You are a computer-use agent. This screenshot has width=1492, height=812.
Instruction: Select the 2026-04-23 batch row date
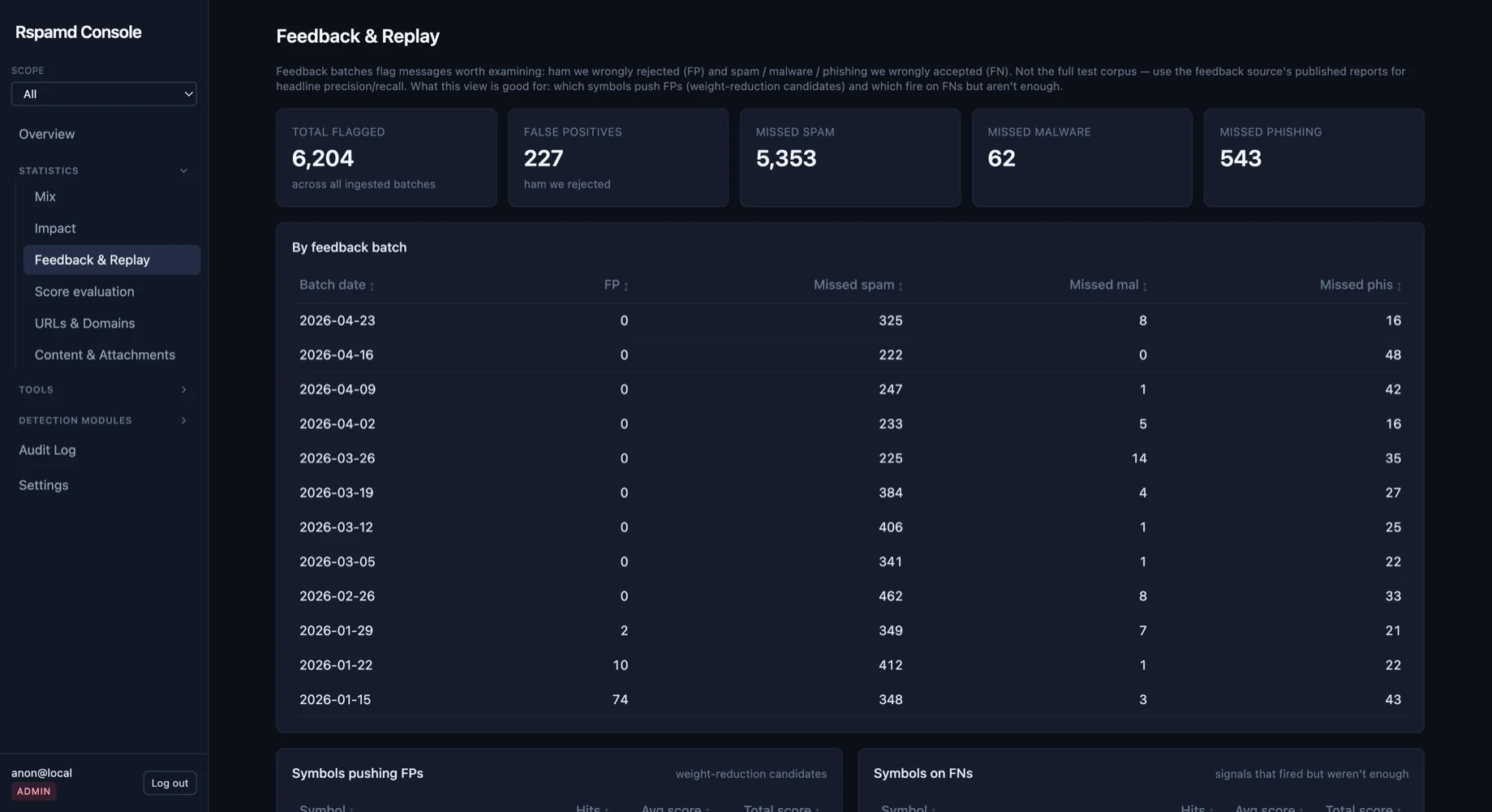click(338, 321)
